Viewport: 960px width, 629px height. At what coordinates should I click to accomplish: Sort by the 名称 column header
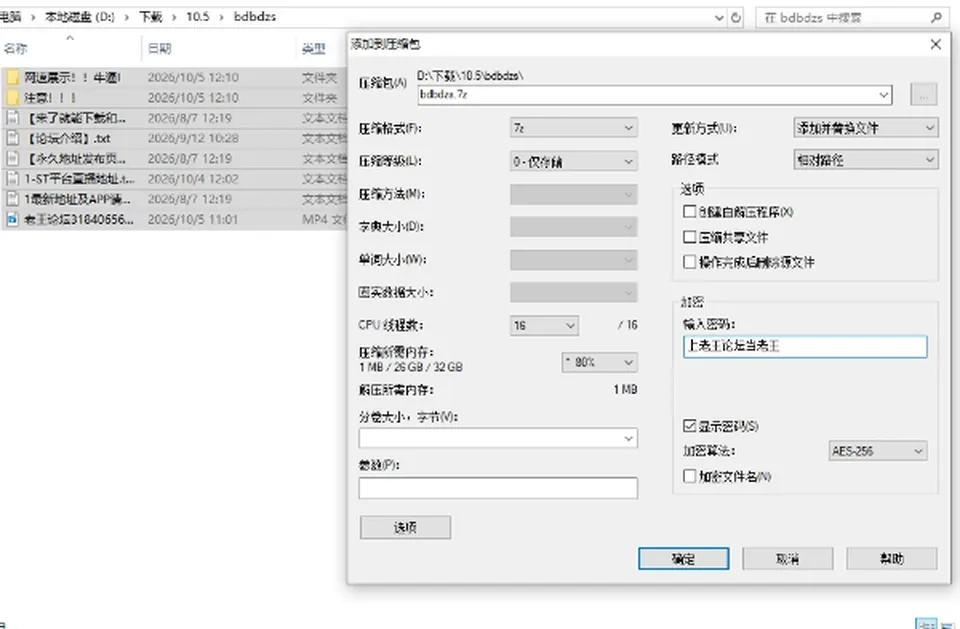pyautogui.click(x=15, y=48)
